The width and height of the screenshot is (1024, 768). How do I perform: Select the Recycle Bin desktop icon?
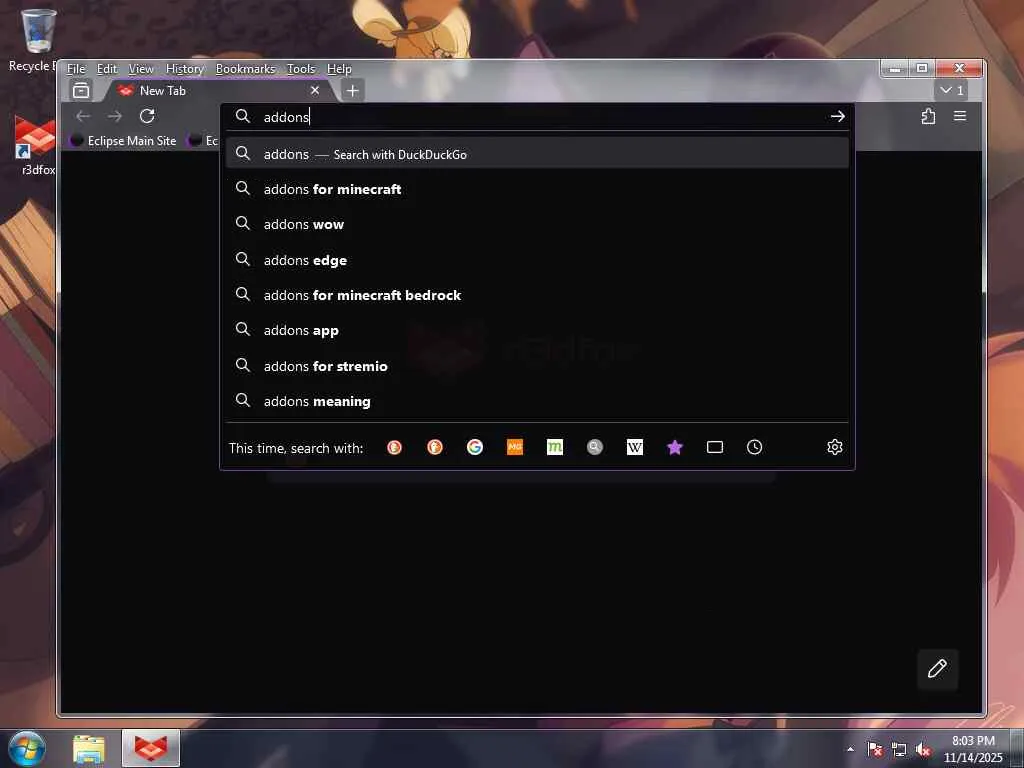pos(35,39)
